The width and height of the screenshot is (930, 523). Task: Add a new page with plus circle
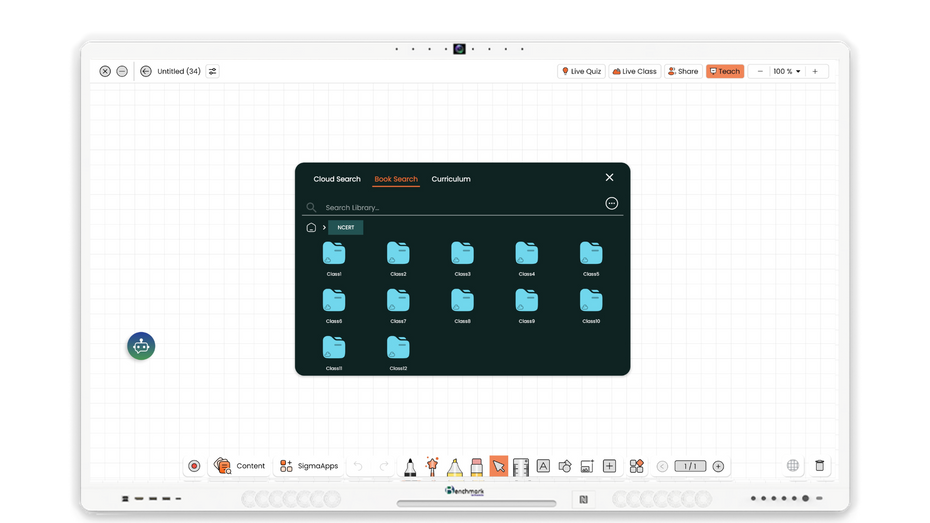pos(718,467)
